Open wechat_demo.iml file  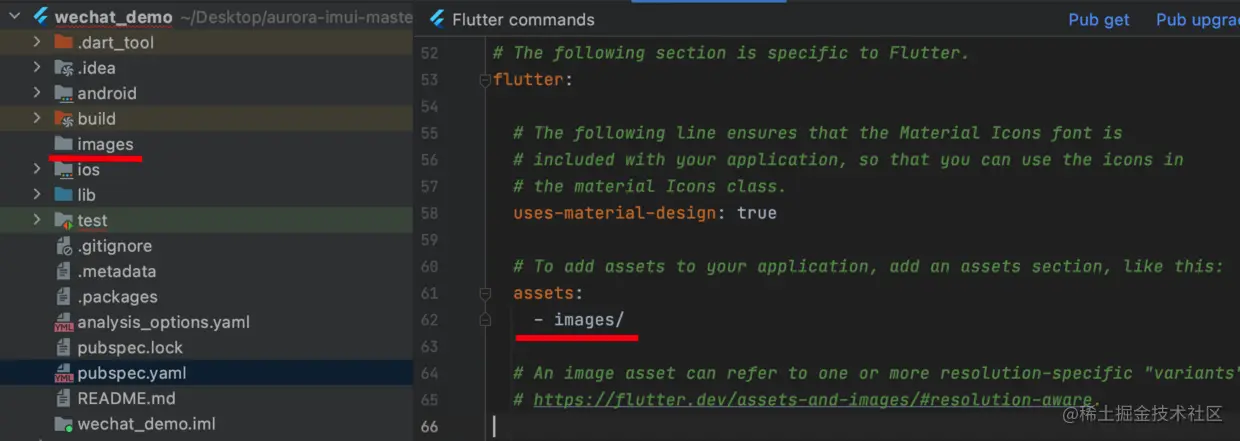click(x=147, y=424)
